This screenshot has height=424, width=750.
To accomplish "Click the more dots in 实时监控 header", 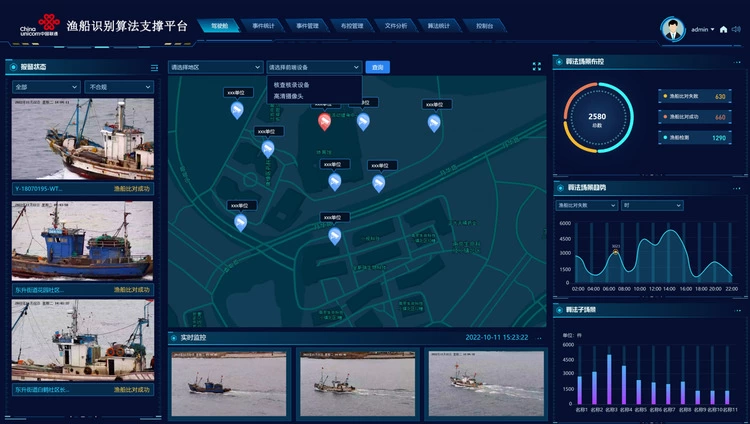I will 537,338.
